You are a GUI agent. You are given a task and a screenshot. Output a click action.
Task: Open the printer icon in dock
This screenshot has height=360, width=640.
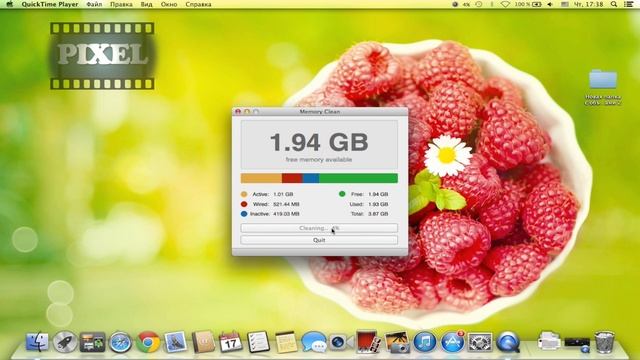(549, 341)
